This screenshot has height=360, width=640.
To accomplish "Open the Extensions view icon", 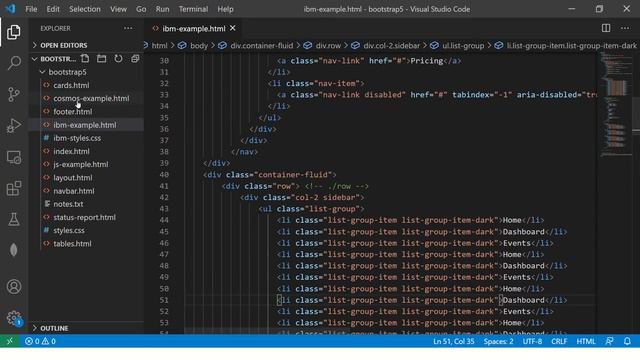I will [x=13, y=188].
